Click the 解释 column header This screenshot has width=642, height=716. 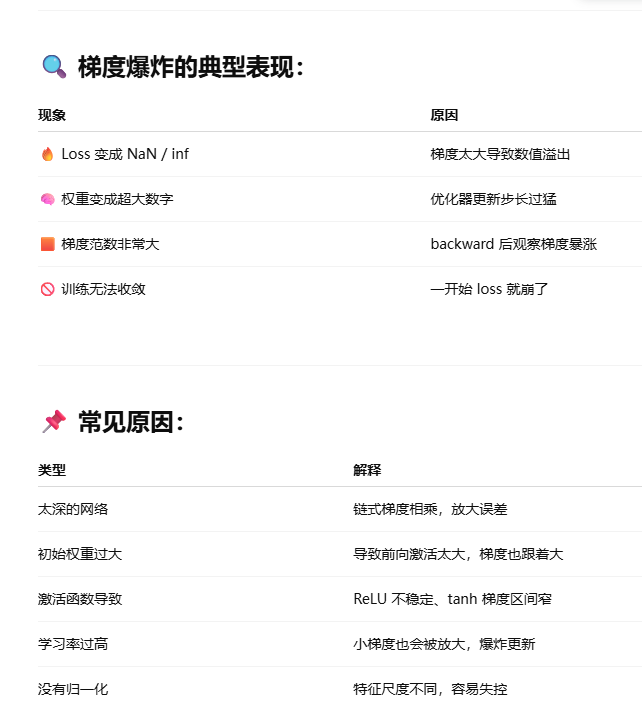pos(367,470)
